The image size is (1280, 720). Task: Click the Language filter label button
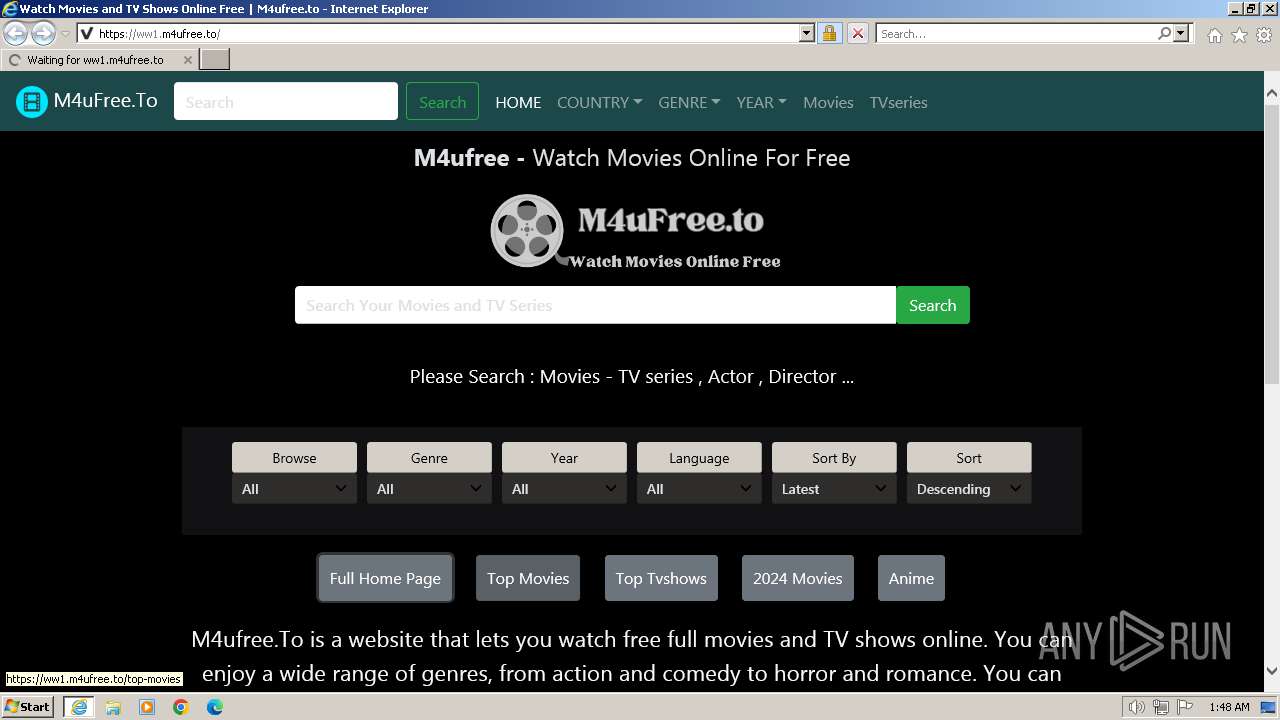(699, 458)
